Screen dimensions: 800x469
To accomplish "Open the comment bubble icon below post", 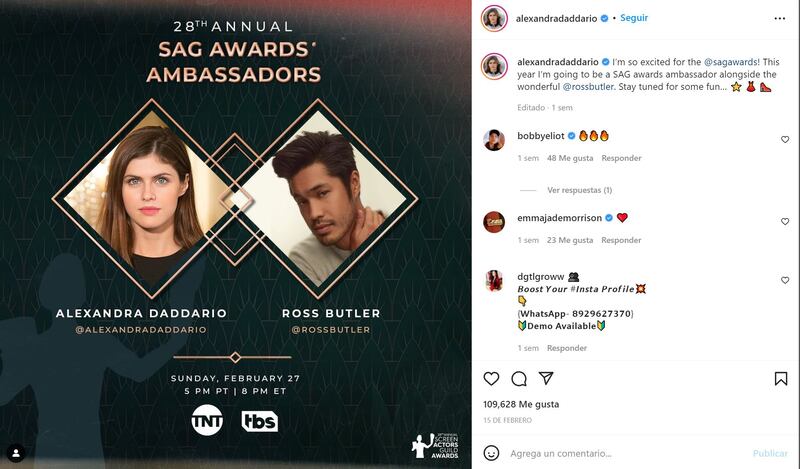I will coord(519,379).
